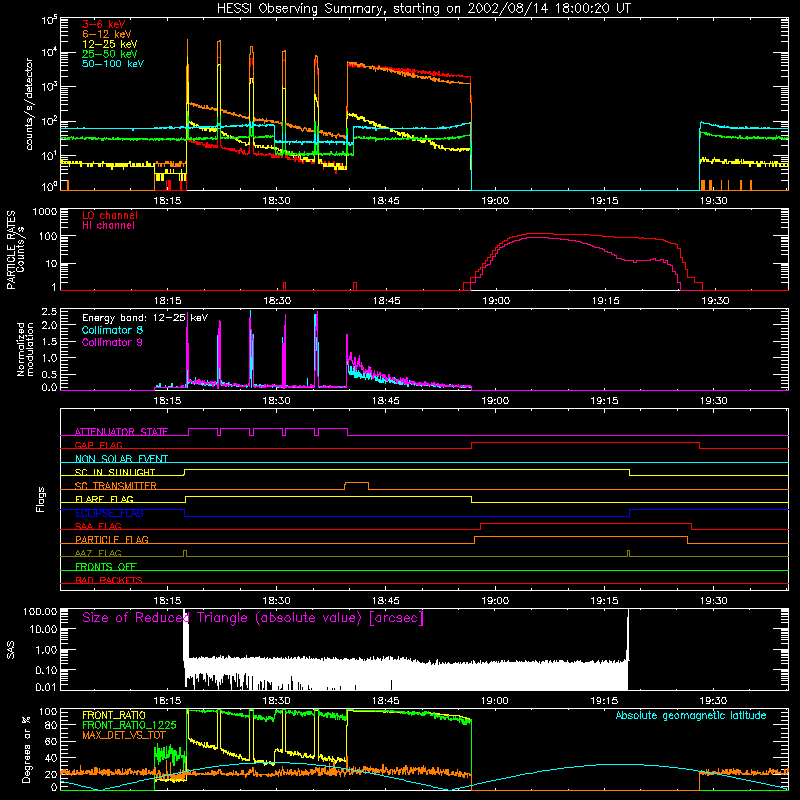
Task: Click the 80 tick on Degrees axis
Action: 51,726
